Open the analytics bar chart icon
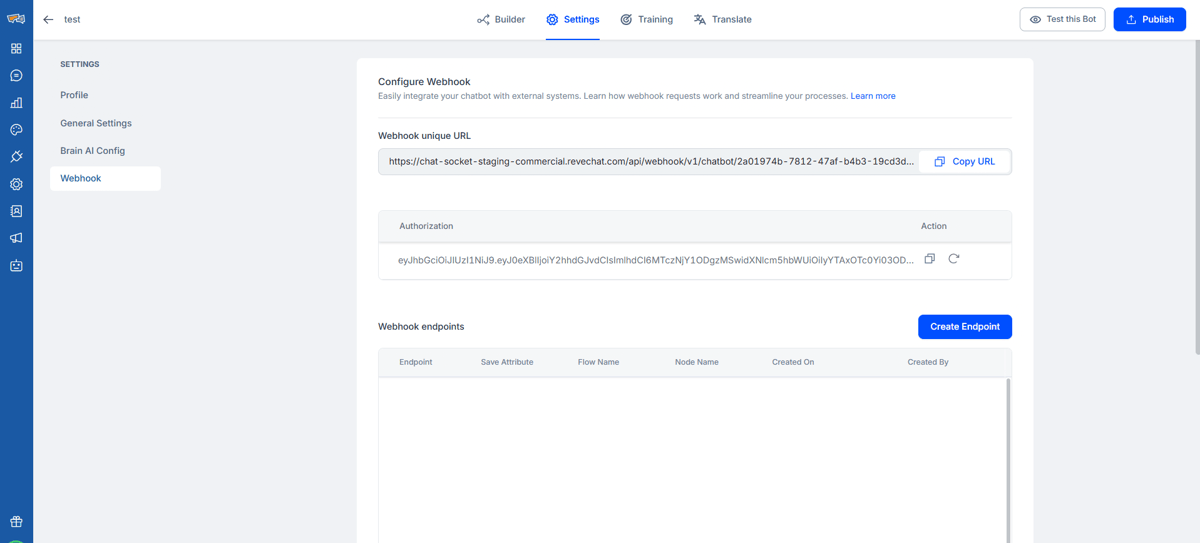Image resolution: width=1200 pixels, height=543 pixels. point(16,102)
